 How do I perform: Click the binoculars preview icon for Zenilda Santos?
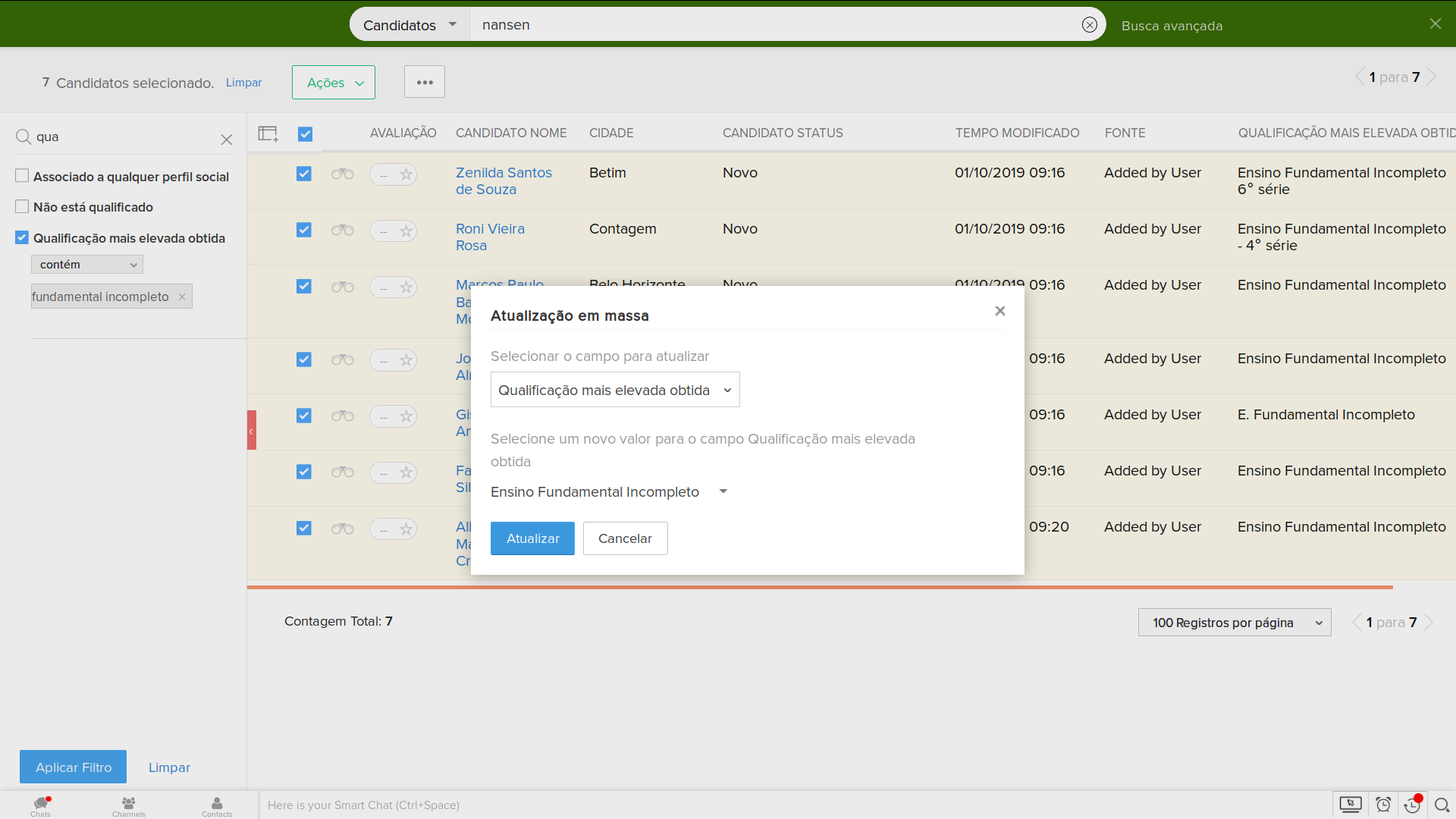(342, 174)
